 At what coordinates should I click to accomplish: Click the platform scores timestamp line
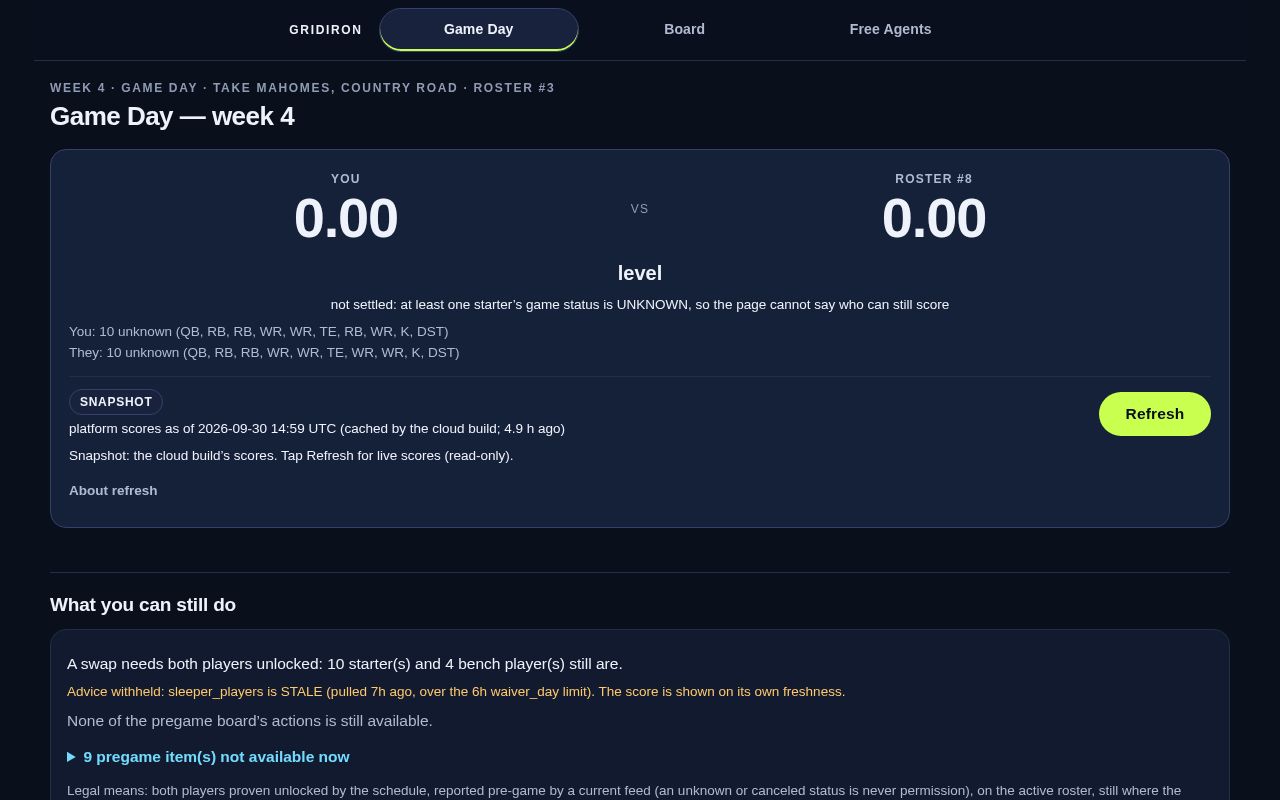click(317, 429)
